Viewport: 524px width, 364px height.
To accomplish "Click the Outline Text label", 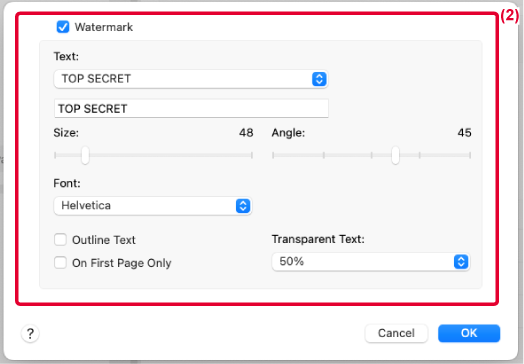I will 104,240.
